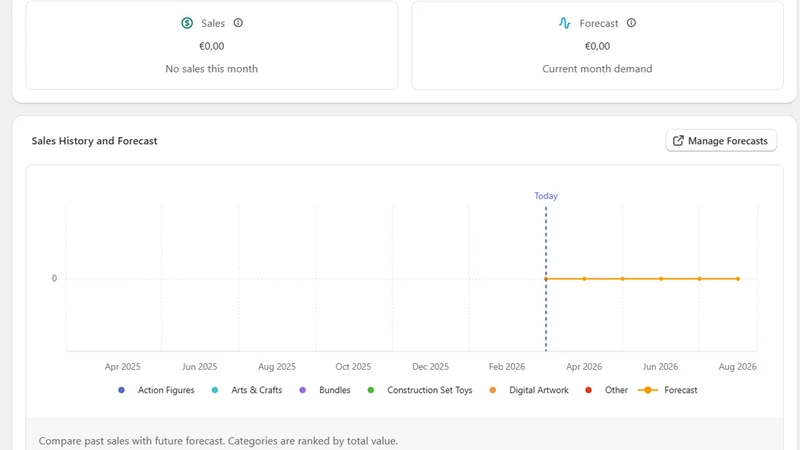This screenshot has height=450, width=800.
Task: Toggle Other legend entry
Action: pos(606,390)
